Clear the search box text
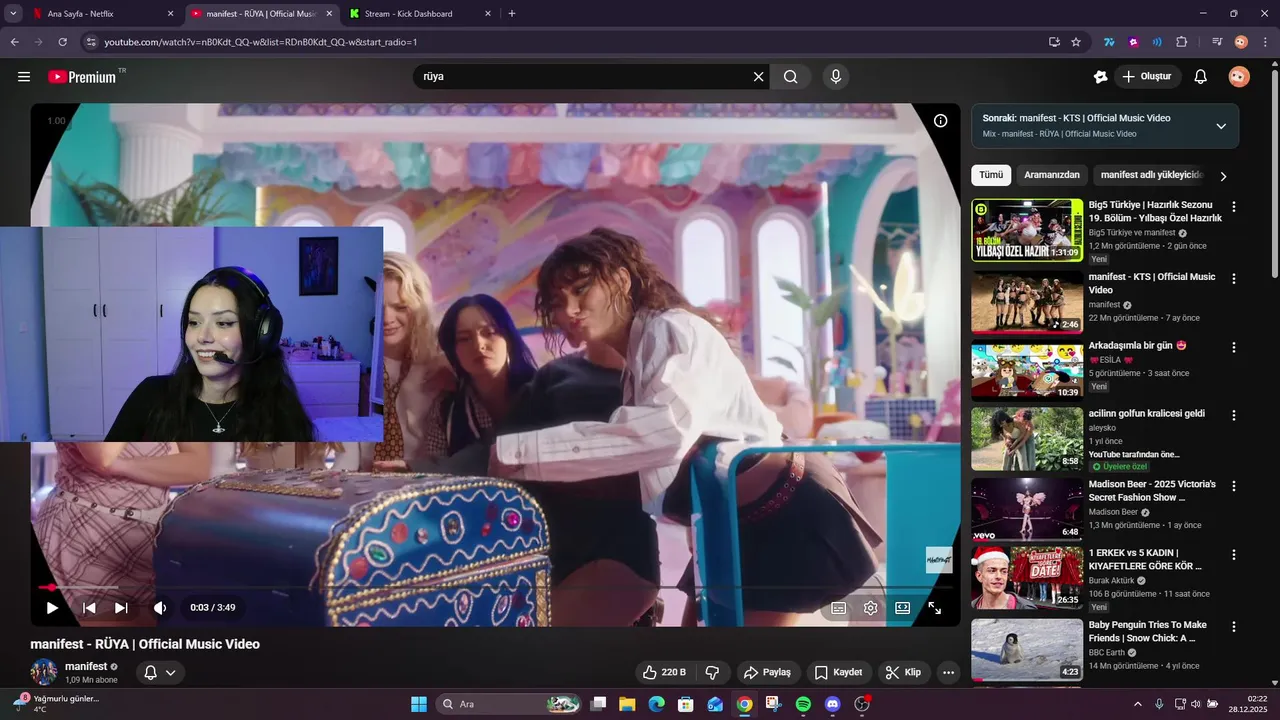The height and width of the screenshot is (720, 1280). (x=758, y=77)
